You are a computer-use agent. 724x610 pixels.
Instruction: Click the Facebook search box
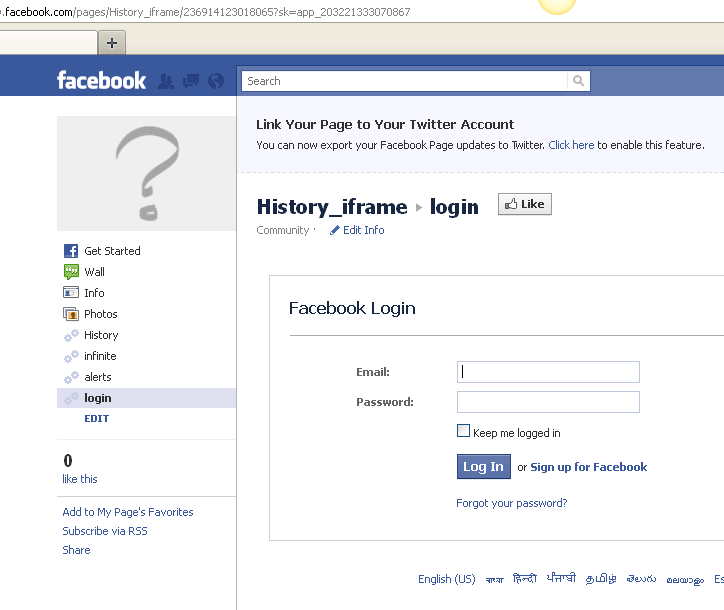coord(405,81)
